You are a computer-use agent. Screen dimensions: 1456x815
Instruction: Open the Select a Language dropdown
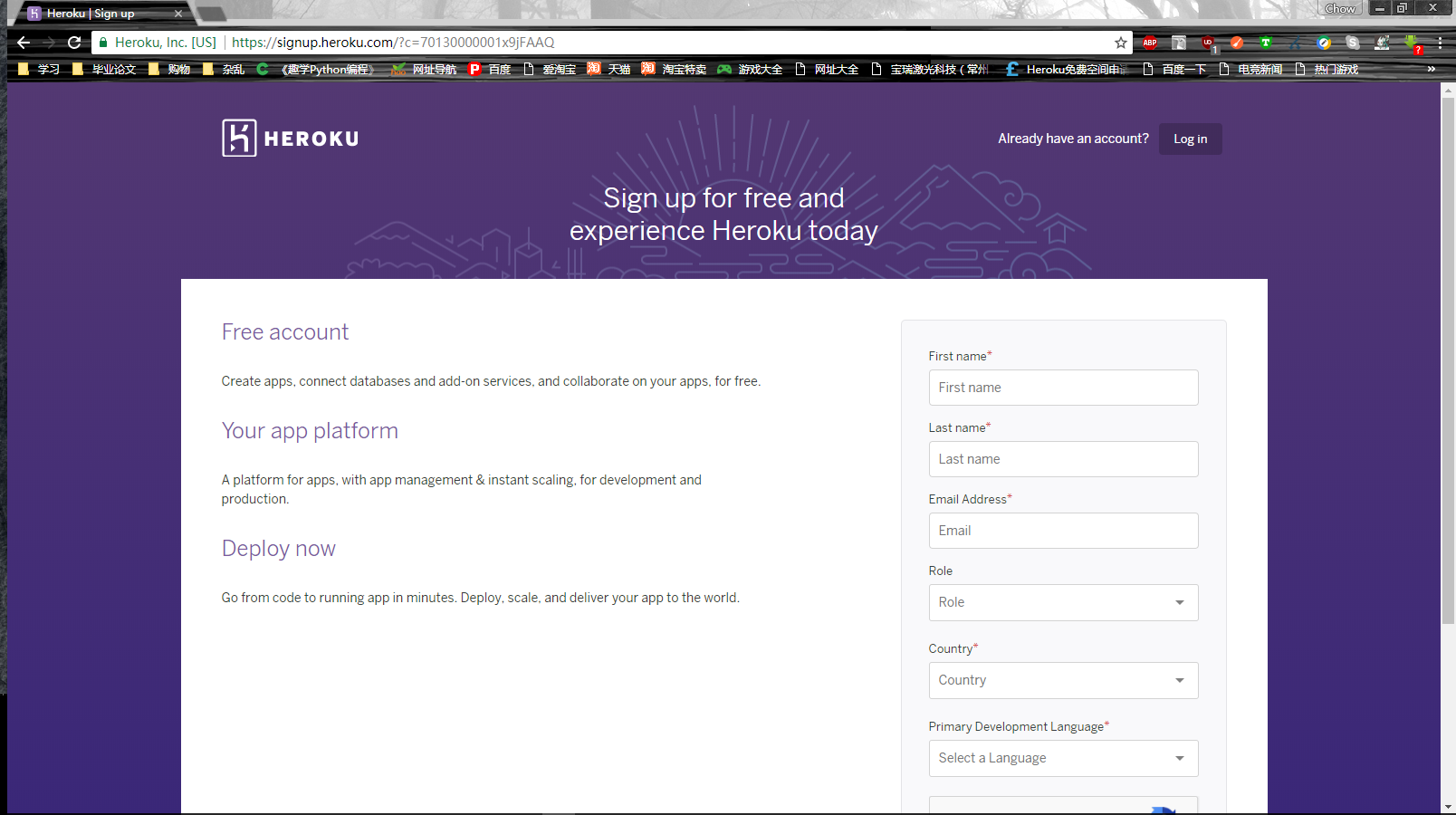pos(1063,758)
